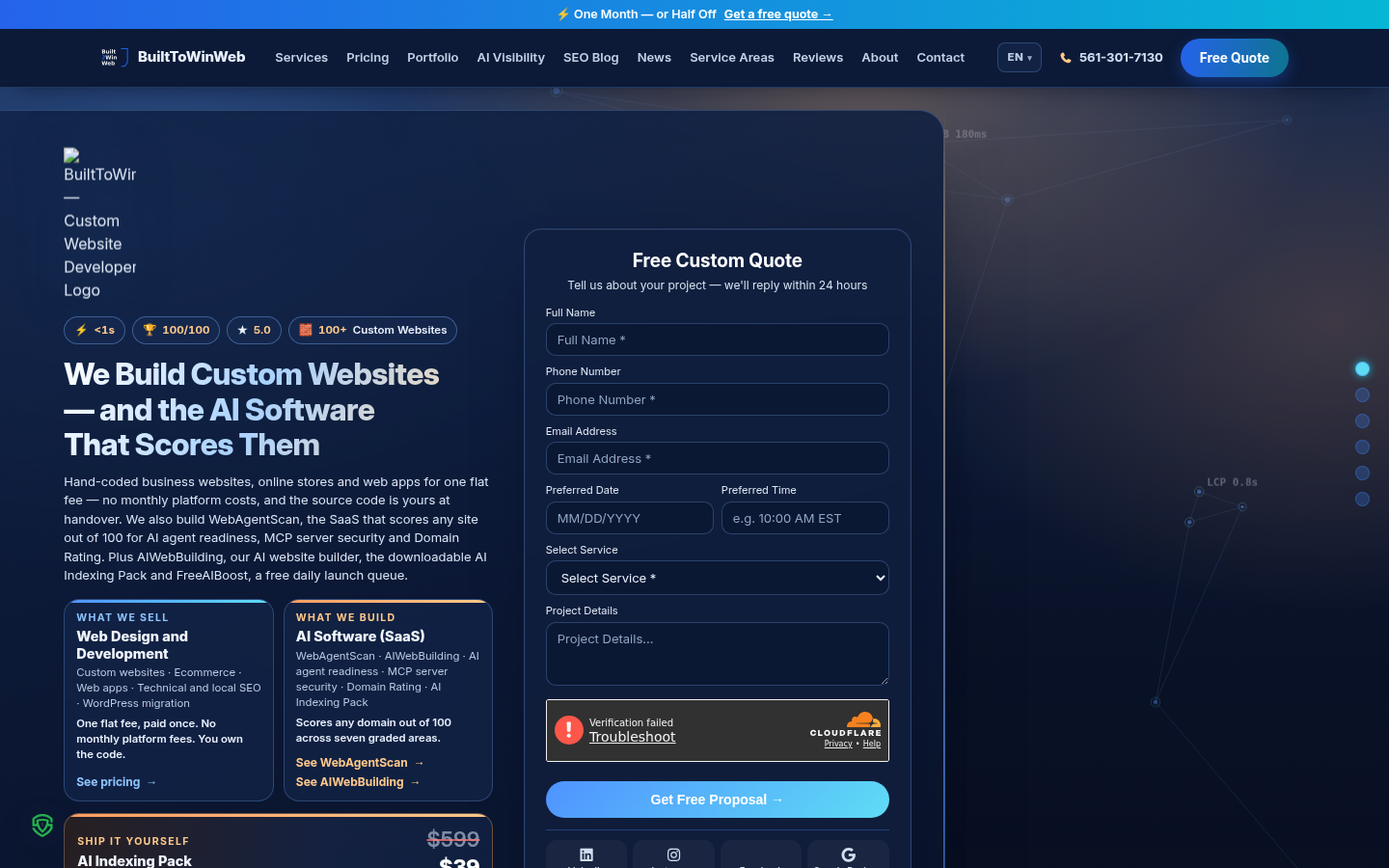Open the Google review button
Image resolution: width=1389 pixels, height=868 pixels.
[x=848, y=854]
